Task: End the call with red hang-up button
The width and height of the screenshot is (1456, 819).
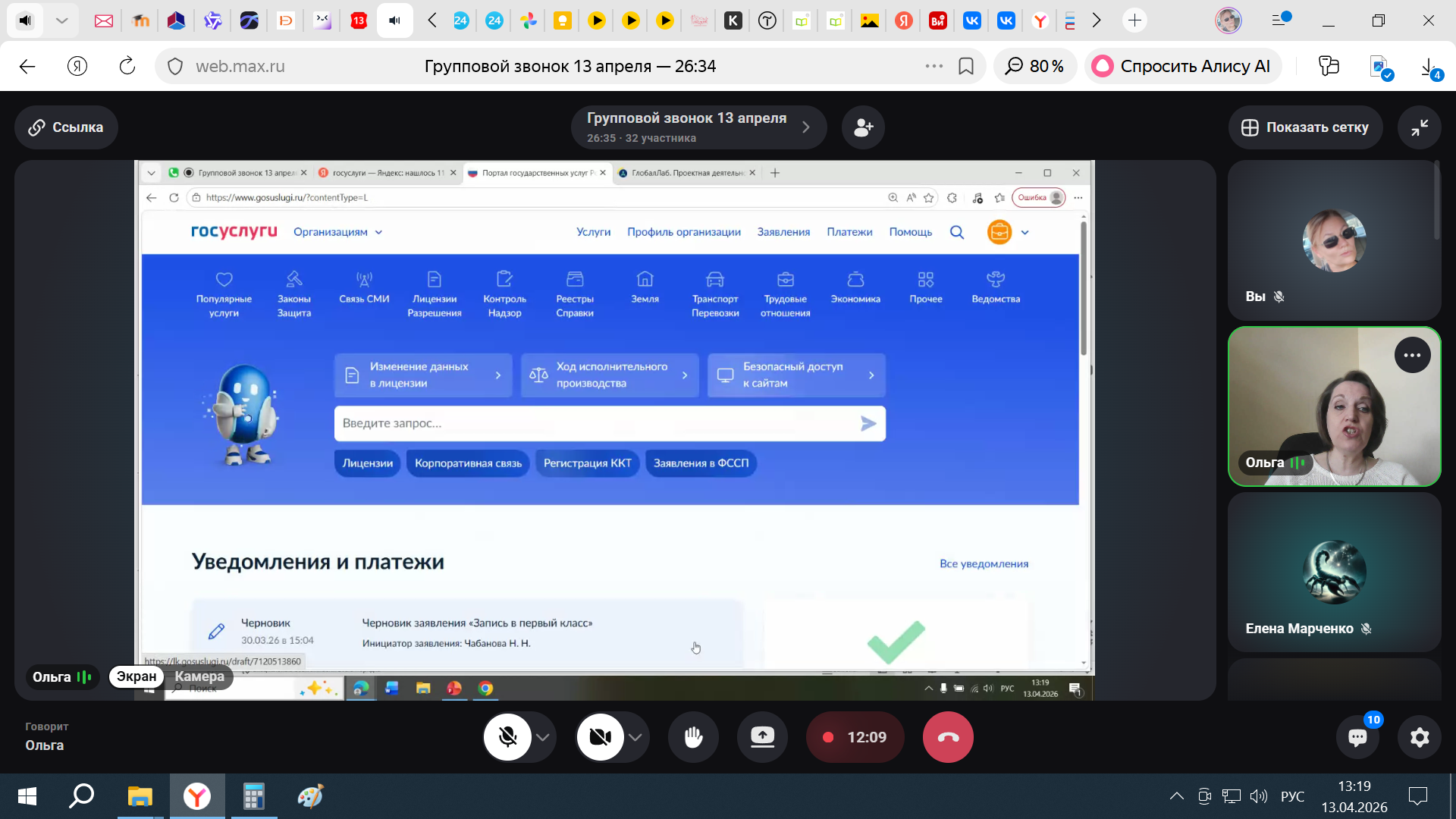Action: (x=948, y=737)
